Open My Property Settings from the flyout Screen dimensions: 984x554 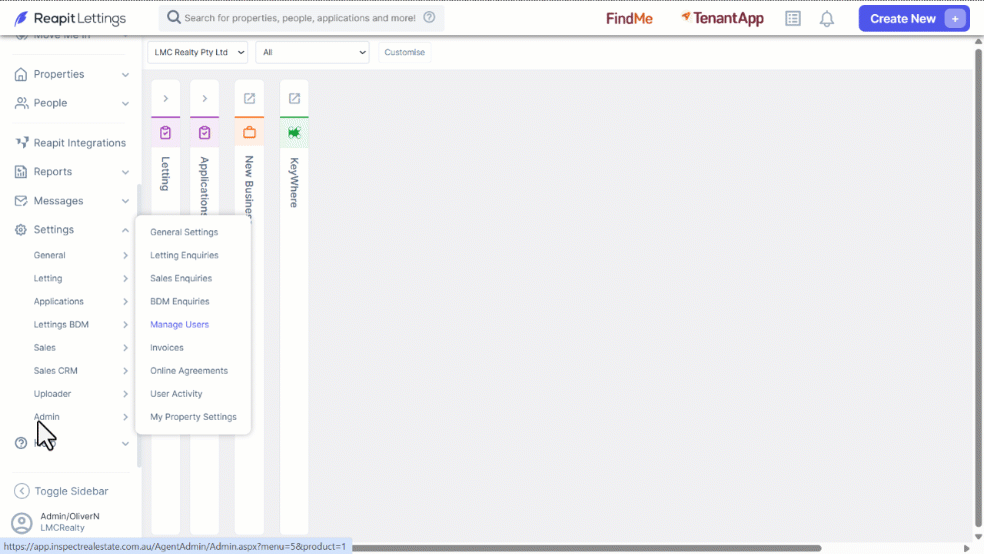(193, 417)
